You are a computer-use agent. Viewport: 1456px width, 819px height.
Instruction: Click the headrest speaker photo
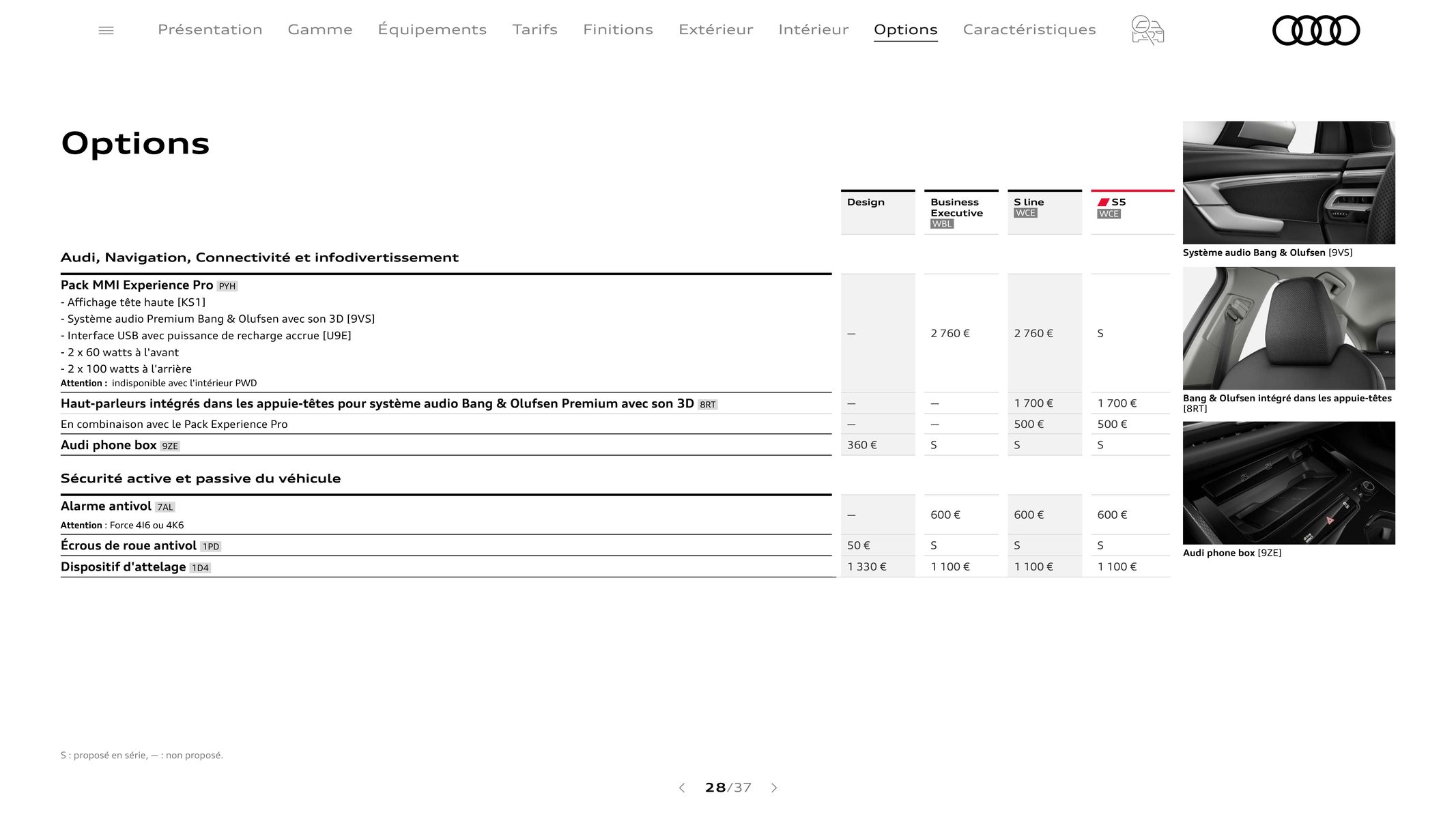[1289, 328]
